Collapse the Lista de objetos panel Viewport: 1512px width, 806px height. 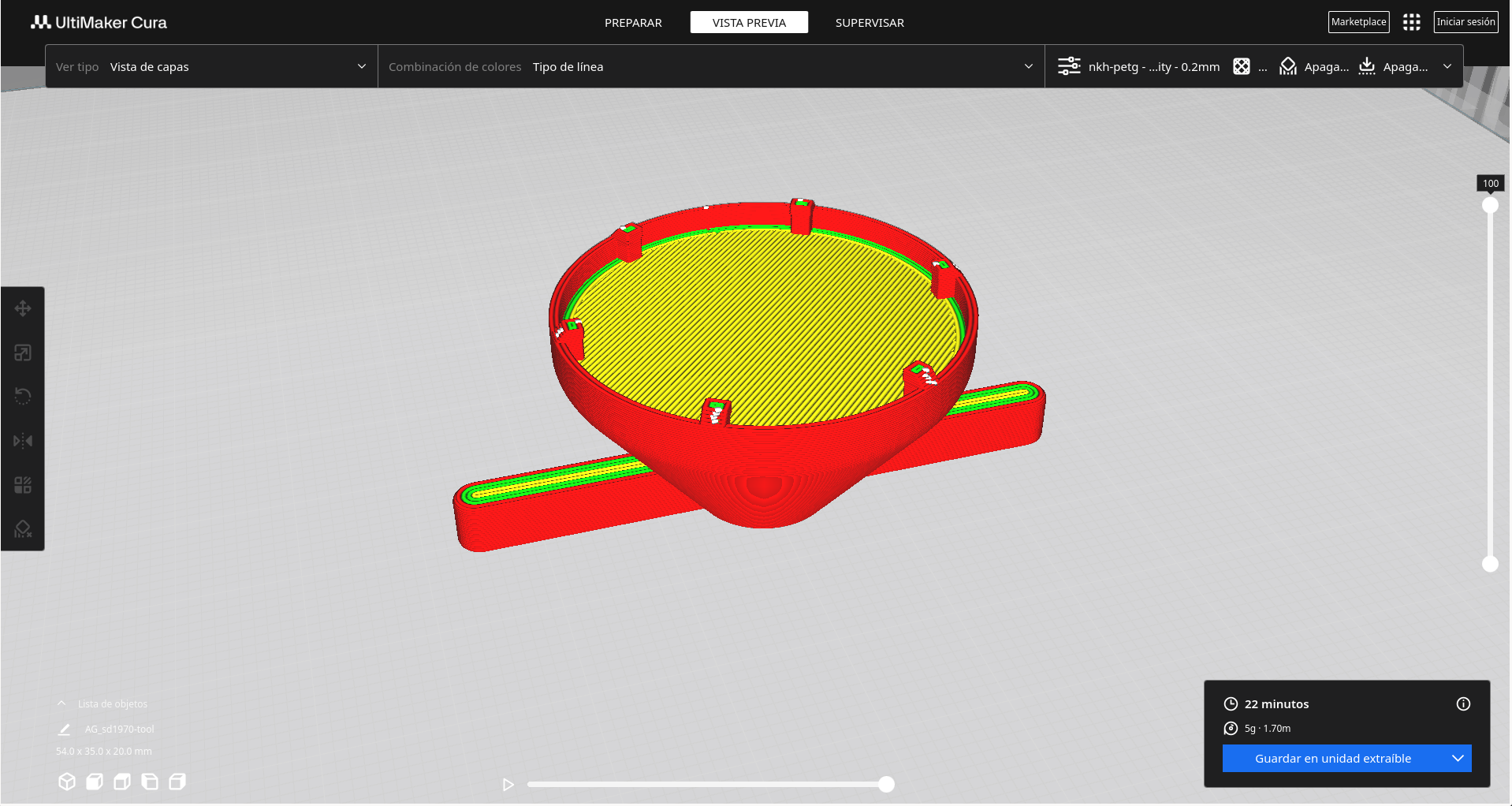(61, 703)
